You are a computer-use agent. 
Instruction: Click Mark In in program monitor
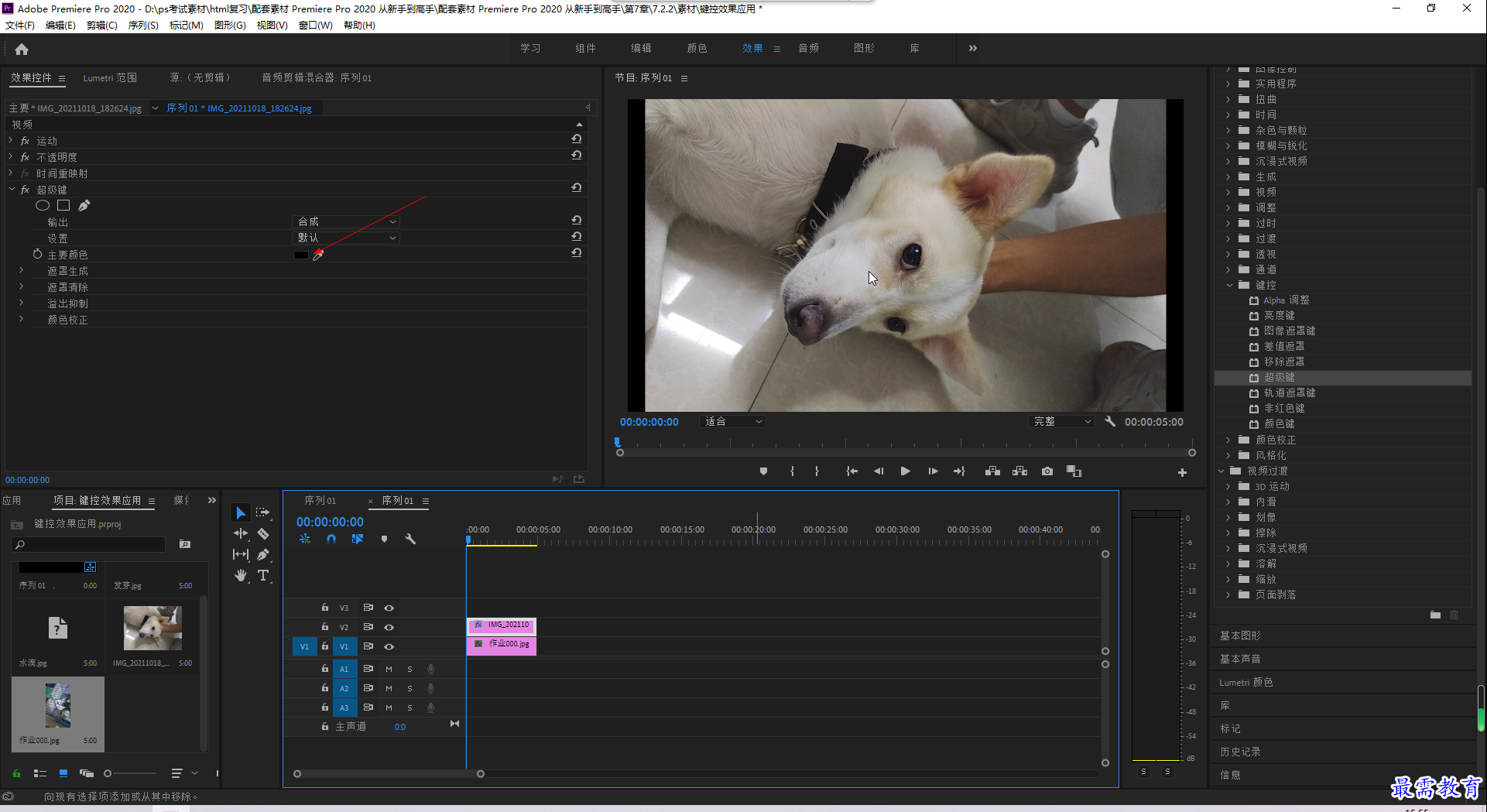[x=792, y=471]
